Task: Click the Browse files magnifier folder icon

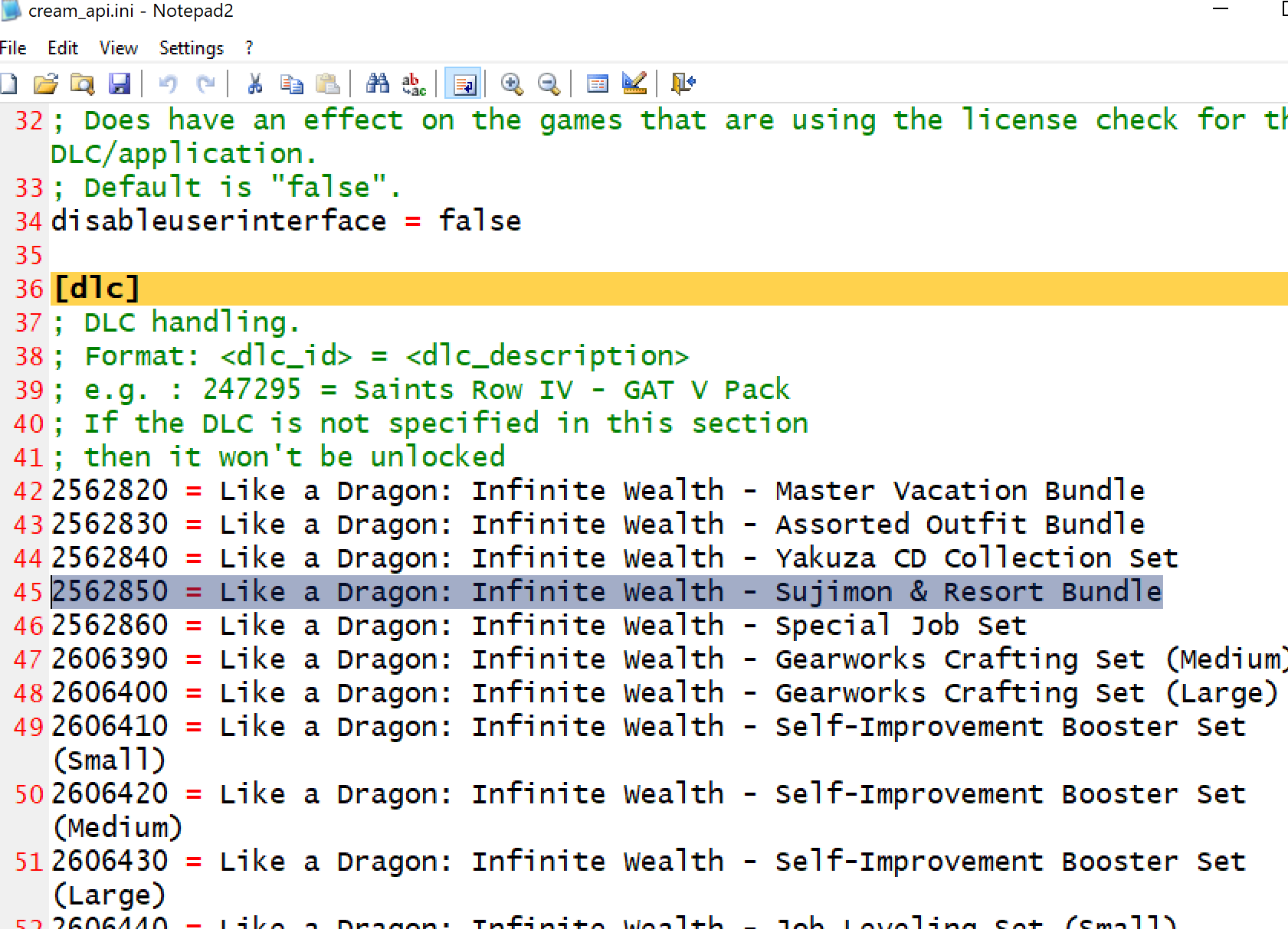Action: [x=82, y=83]
